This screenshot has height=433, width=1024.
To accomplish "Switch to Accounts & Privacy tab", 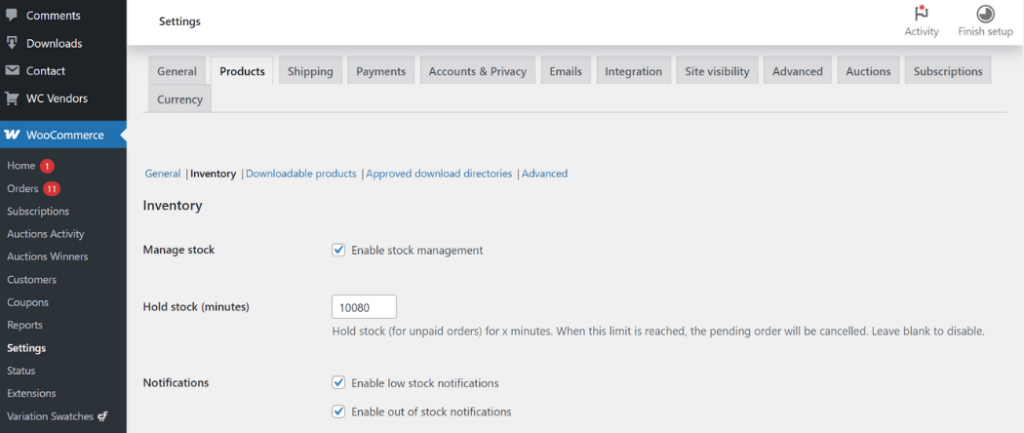I will 477,71.
